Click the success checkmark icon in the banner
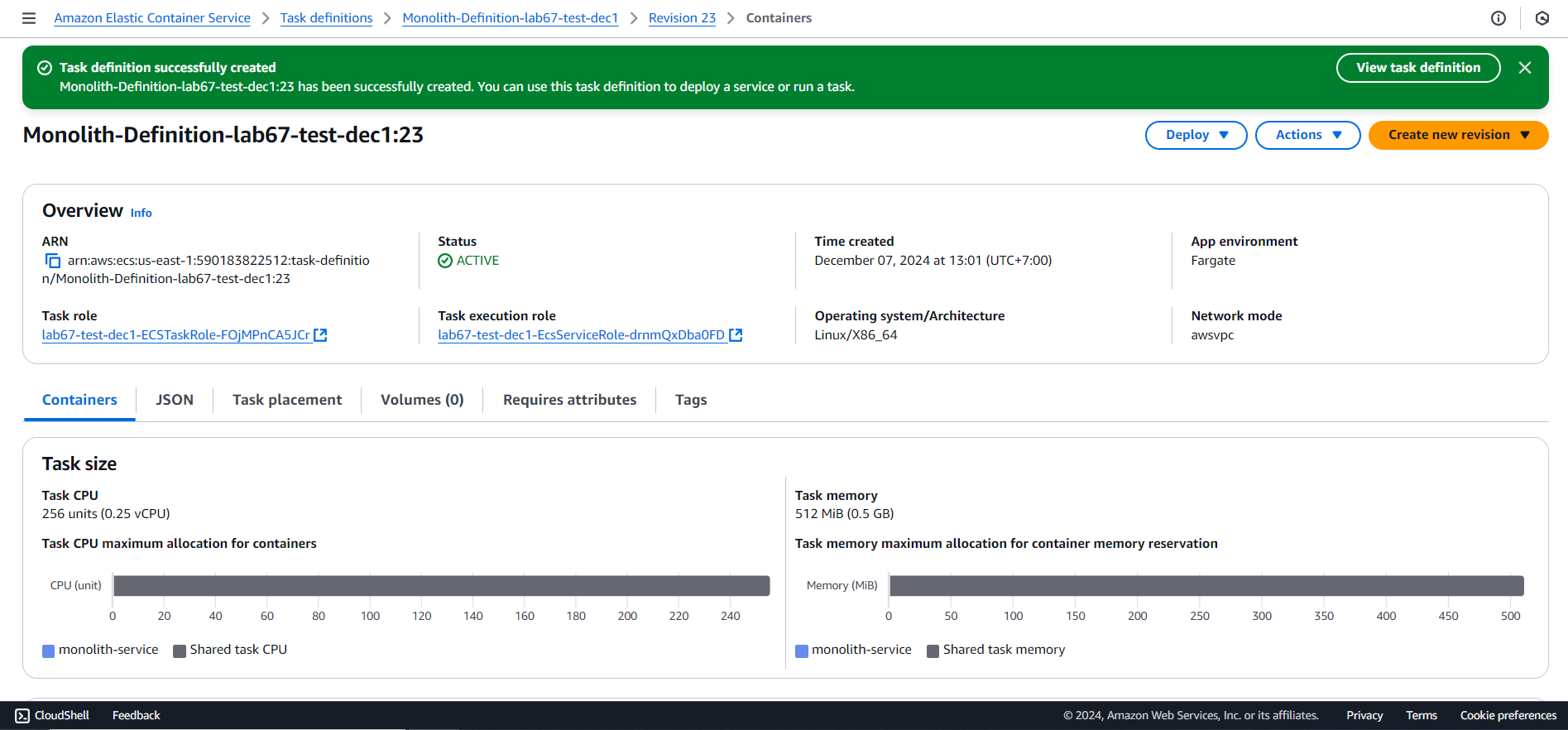The width and height of the screenshot is (1568, 730). [x=45, y=68]
